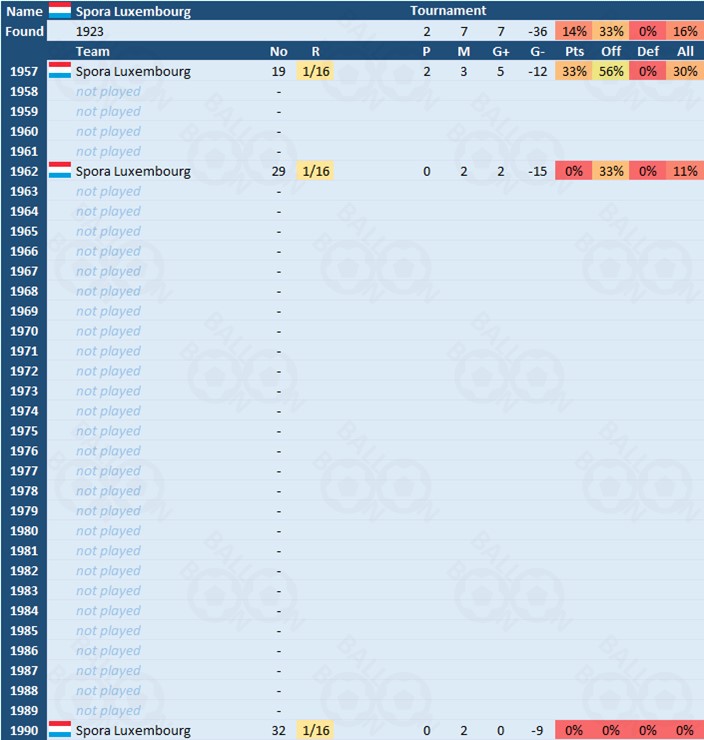
Task: Click the flag icon in the 1962 row
Action: [59, 171]
